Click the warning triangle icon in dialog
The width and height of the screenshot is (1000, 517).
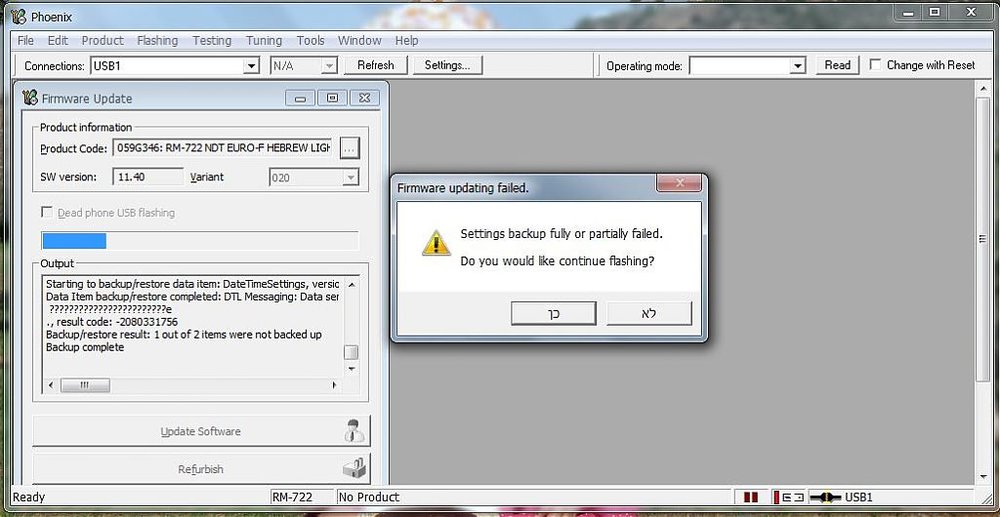(436, 243)
